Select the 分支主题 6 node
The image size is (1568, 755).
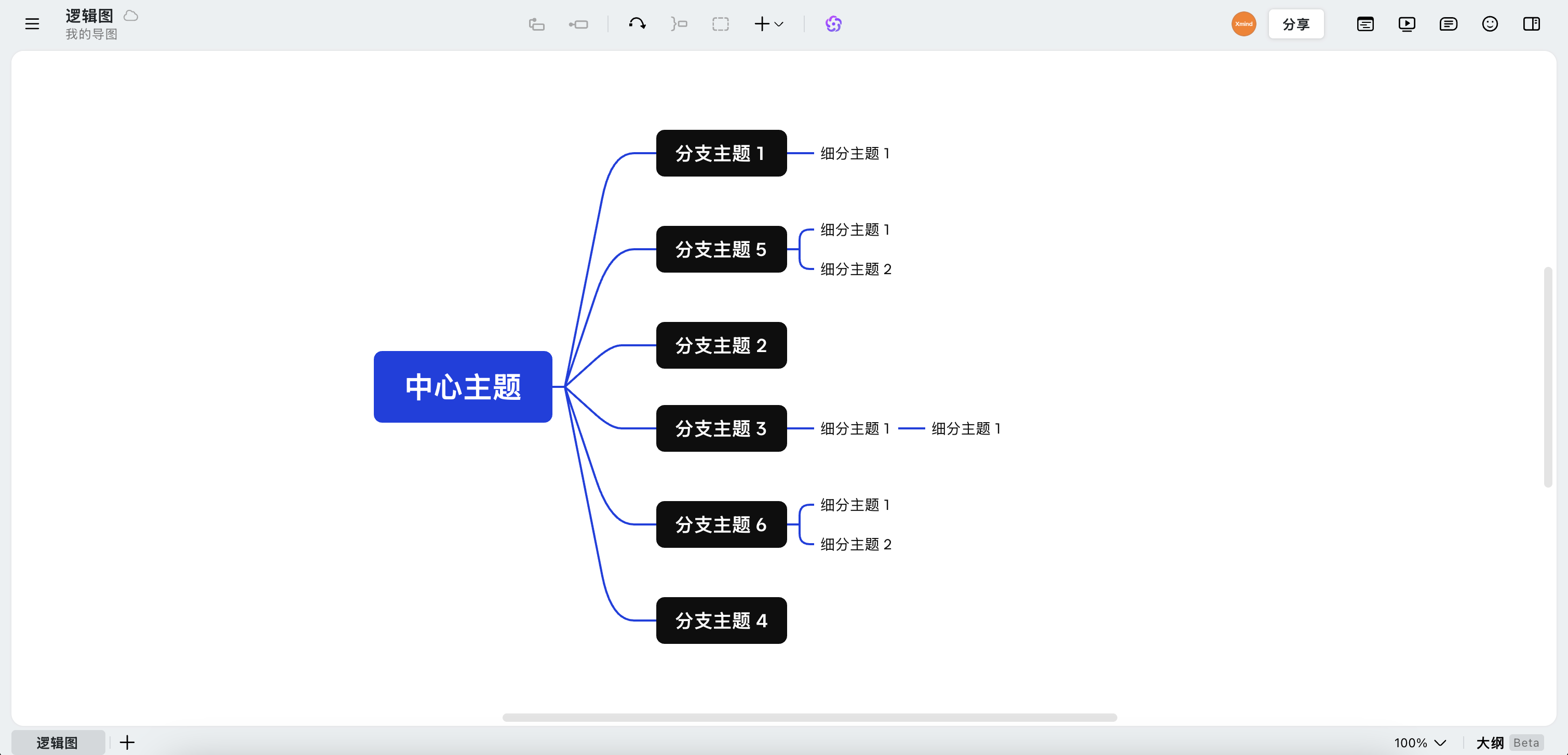click(x=721, y=524)
